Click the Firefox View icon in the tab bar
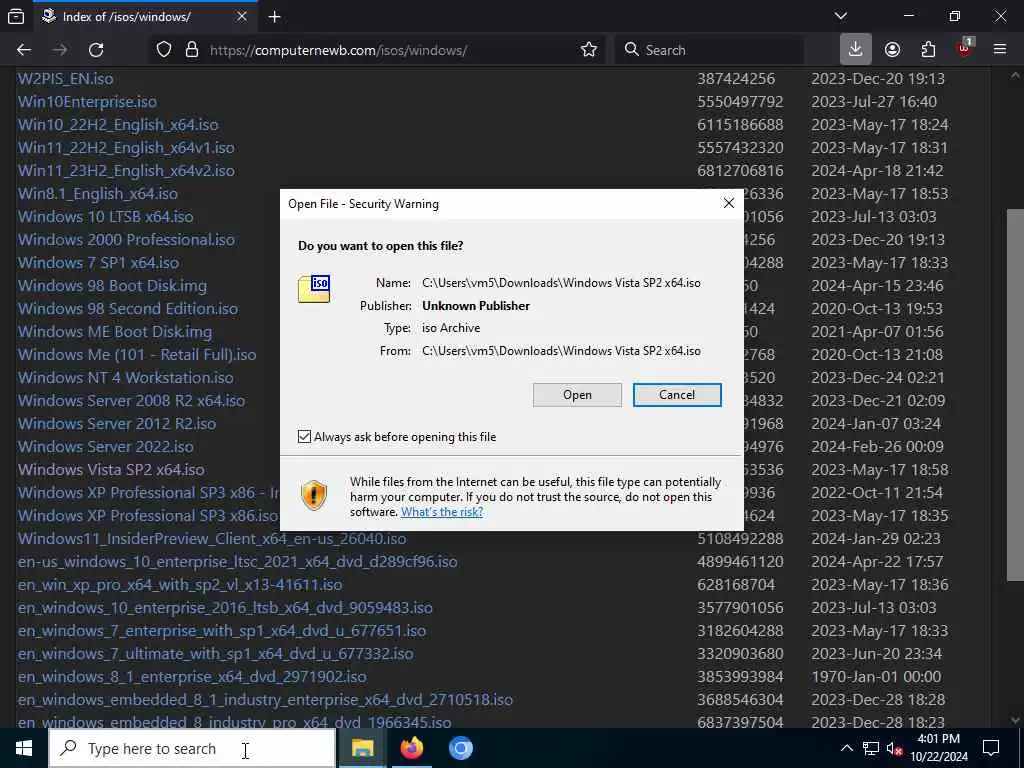 pyautogui.click(x=16, y=16)
